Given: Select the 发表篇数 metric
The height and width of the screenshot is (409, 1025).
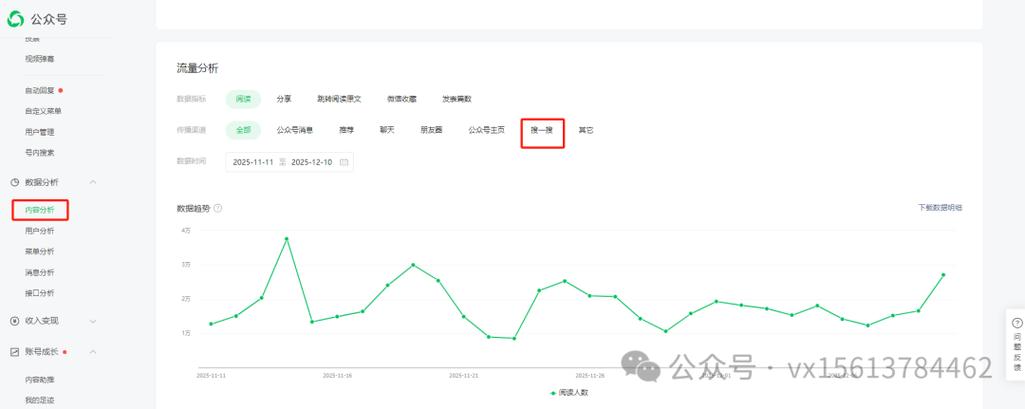Looking at the screenshot, I should (x=456, y=99).
